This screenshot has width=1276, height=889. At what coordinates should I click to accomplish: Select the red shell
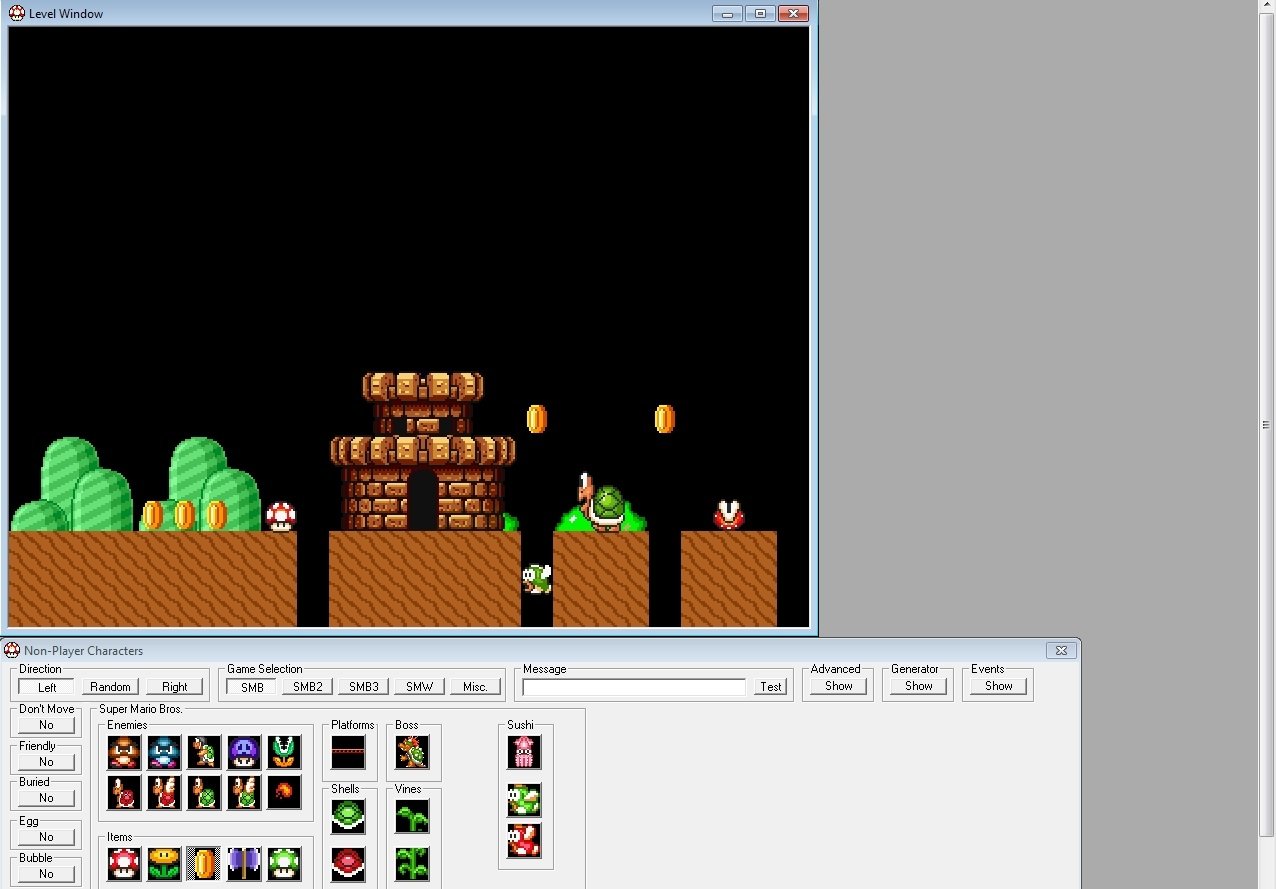click(348, 863)
